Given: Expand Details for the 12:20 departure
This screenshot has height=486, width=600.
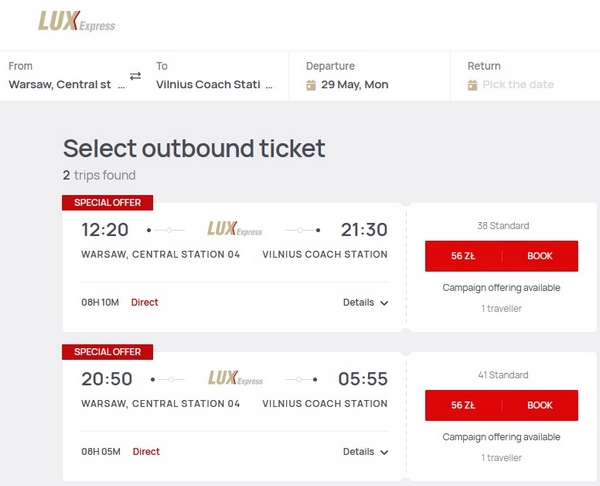Looking at the screenshot, I should click(365, 302).
